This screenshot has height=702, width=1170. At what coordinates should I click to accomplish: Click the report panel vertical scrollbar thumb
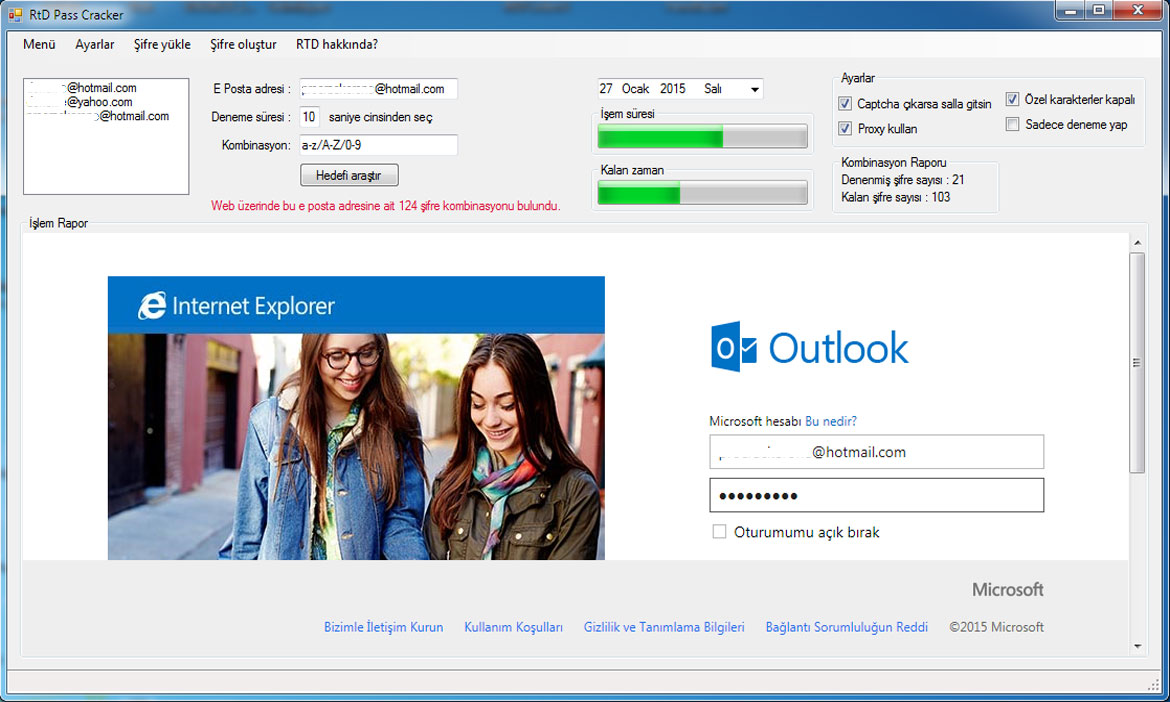tap(1137, 363)
